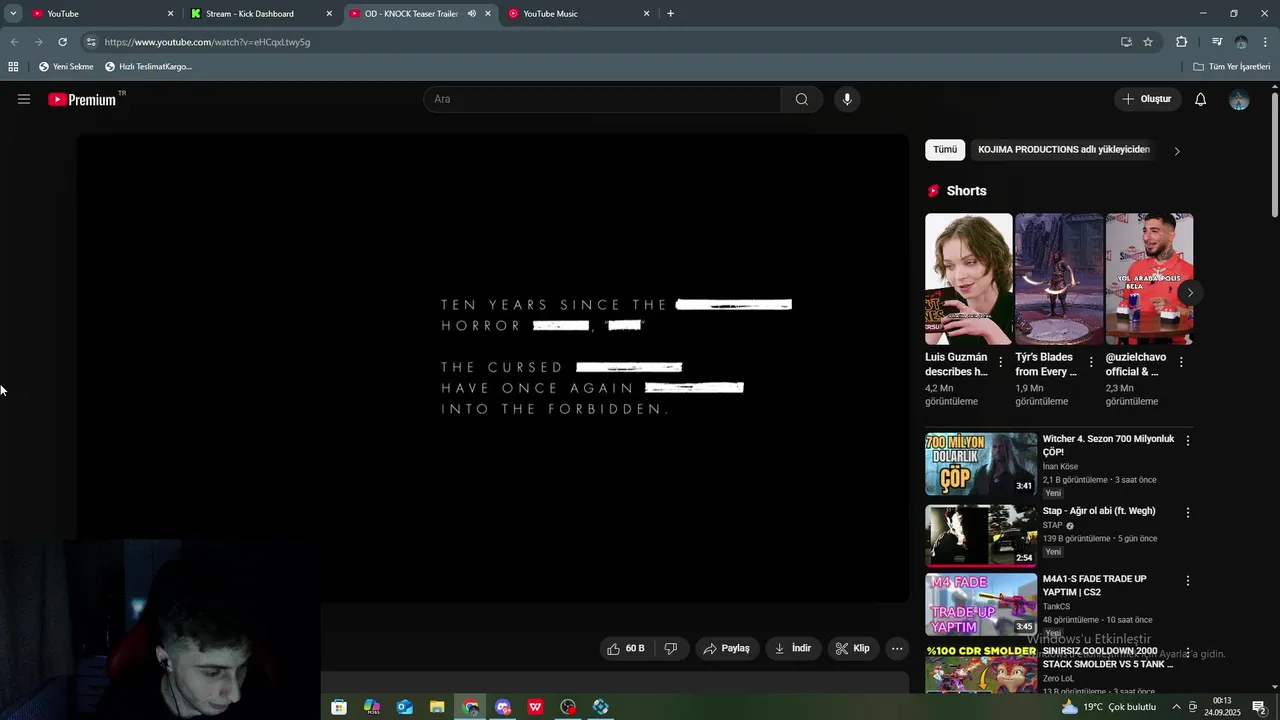
Task: Expand hidden system tray icons
Action: (1176, 707)
